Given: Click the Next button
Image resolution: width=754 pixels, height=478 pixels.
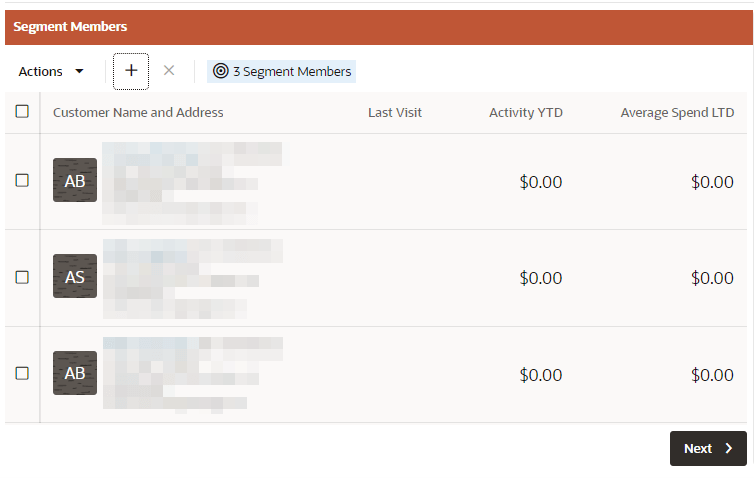Looking at the screenshot, I should 708,448.
